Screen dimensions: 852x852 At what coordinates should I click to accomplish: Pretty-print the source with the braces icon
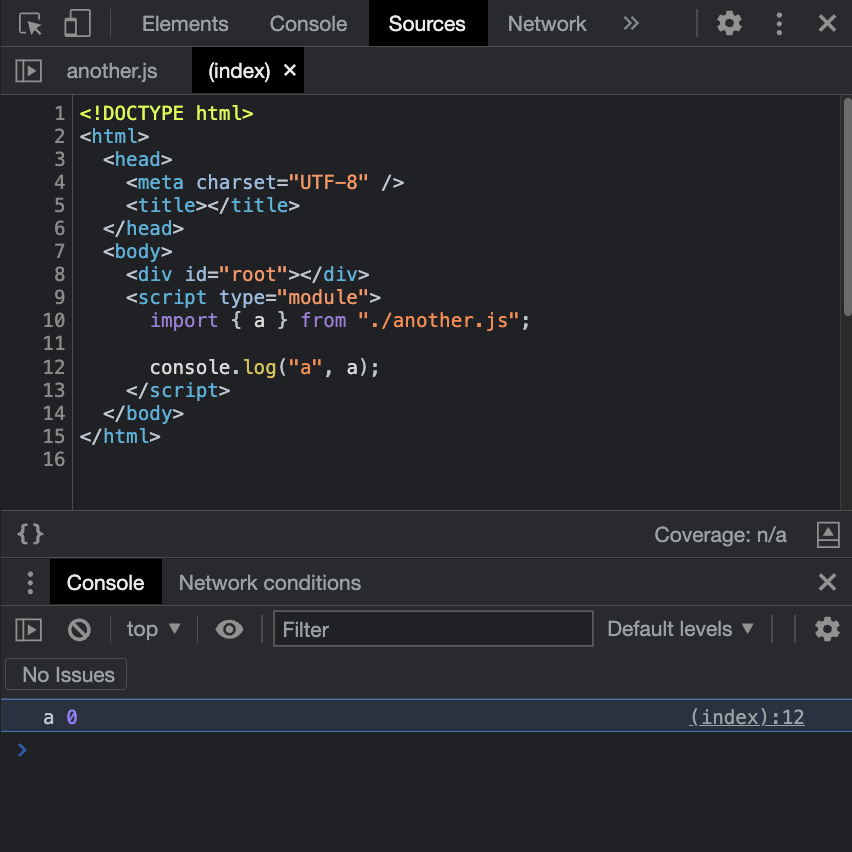30,534
